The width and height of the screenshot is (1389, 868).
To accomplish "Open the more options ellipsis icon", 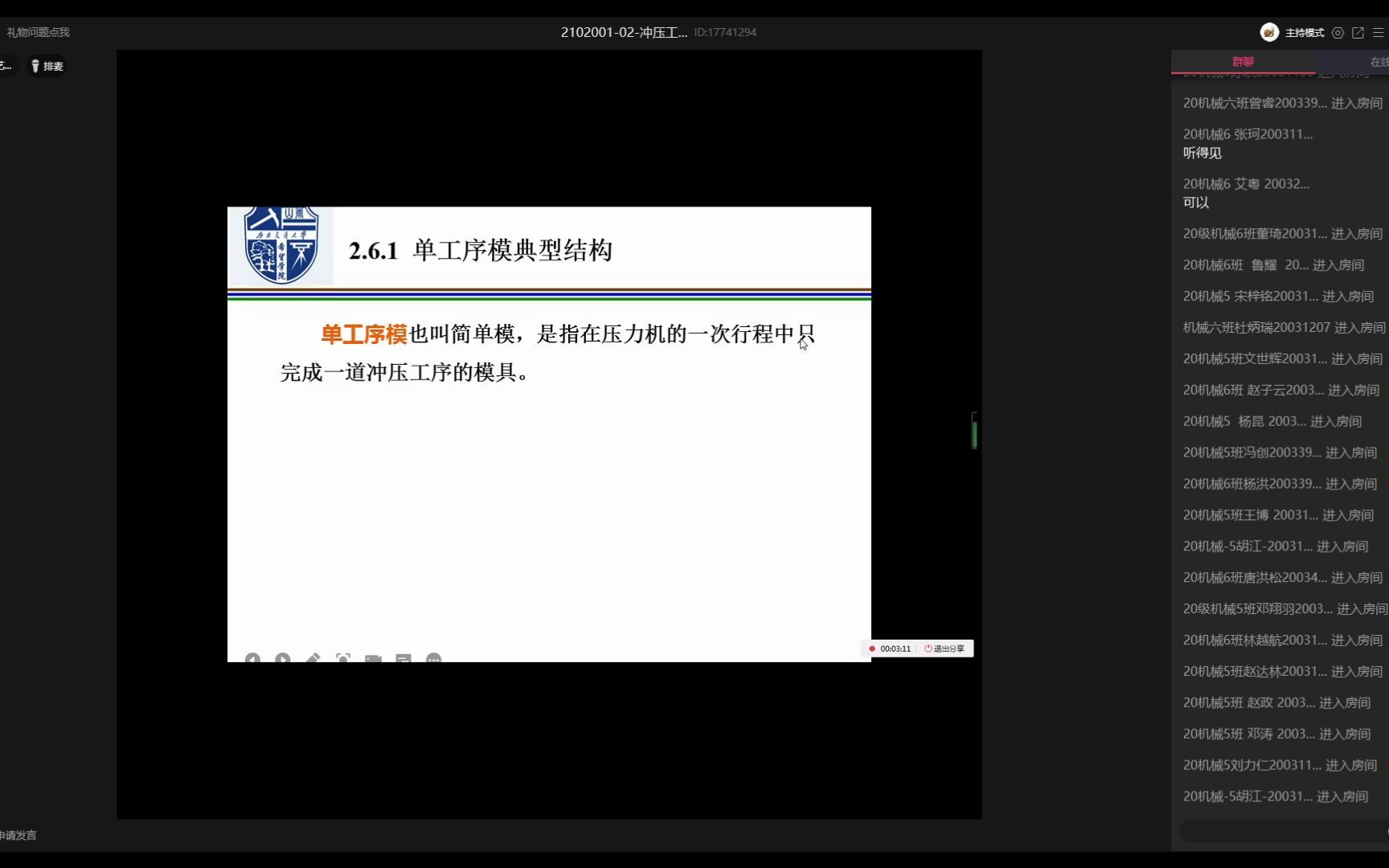I will click(x=434, y=659).
